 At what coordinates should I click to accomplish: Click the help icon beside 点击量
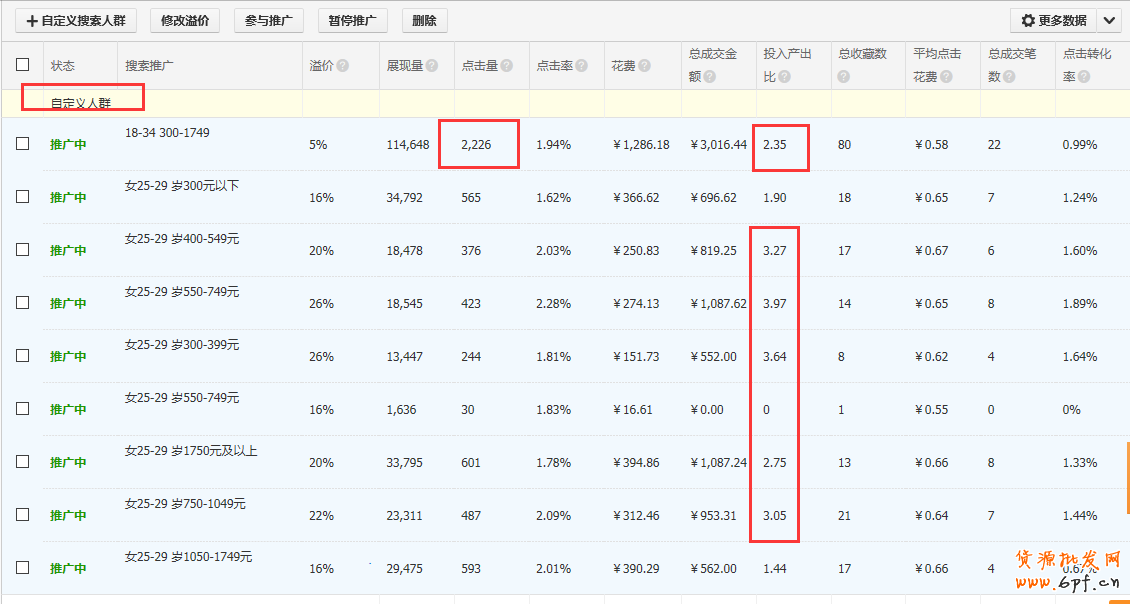point(507,66)
